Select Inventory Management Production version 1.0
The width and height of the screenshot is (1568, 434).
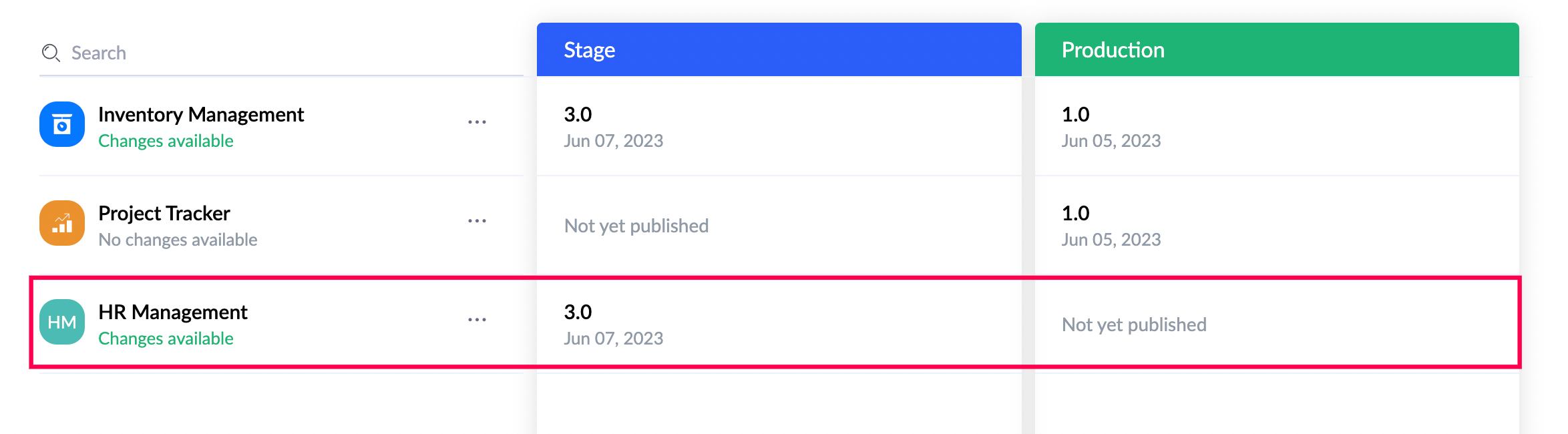point(1076,115)
